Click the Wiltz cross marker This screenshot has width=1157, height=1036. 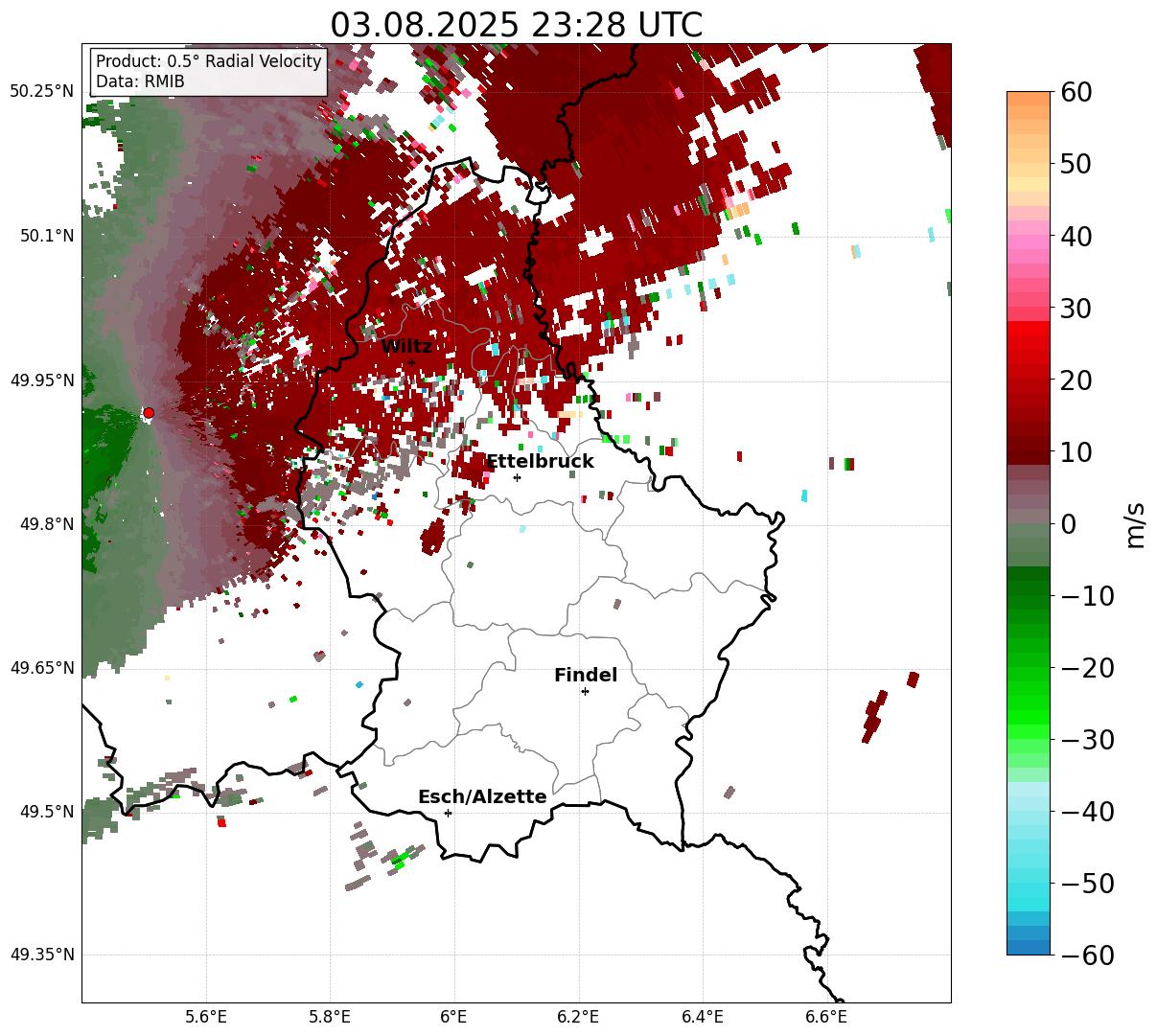[x=411, y=362]
